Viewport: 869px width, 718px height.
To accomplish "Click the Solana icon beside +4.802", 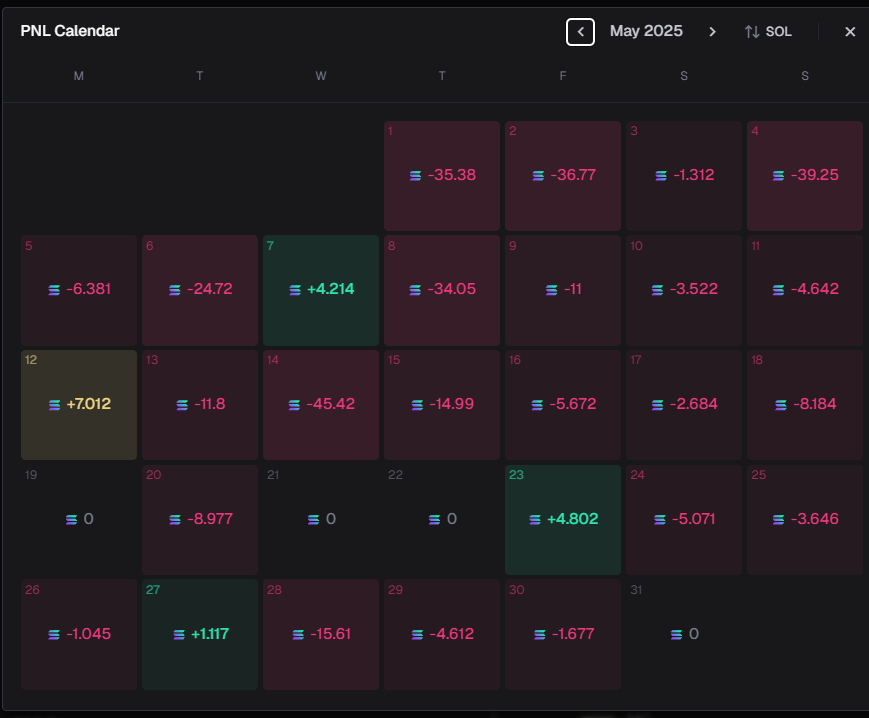I will click(535, 520).
